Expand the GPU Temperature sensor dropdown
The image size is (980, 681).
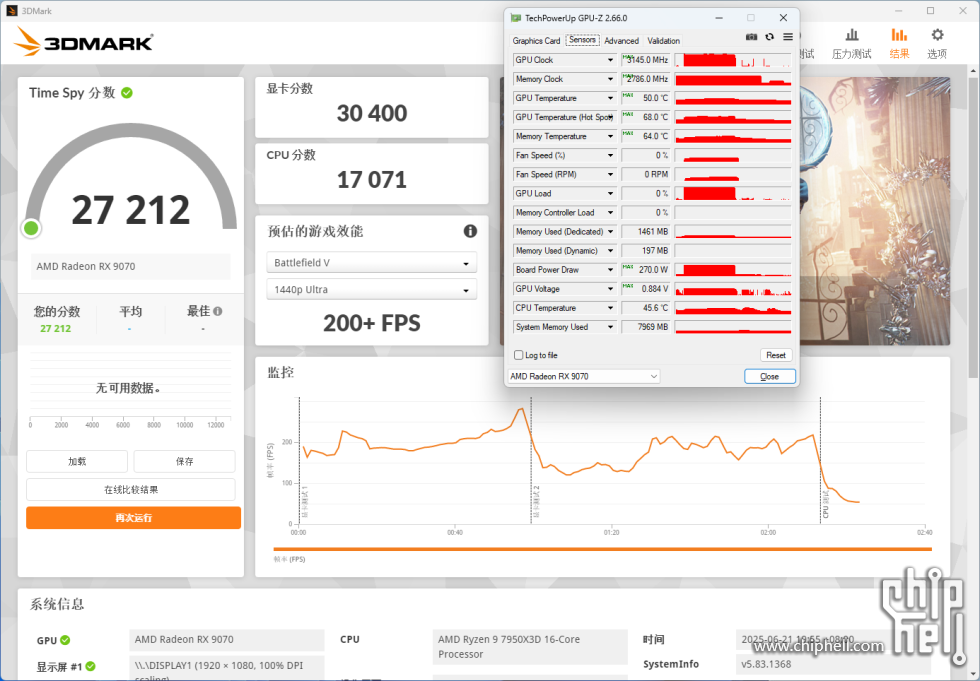point(611,98)
